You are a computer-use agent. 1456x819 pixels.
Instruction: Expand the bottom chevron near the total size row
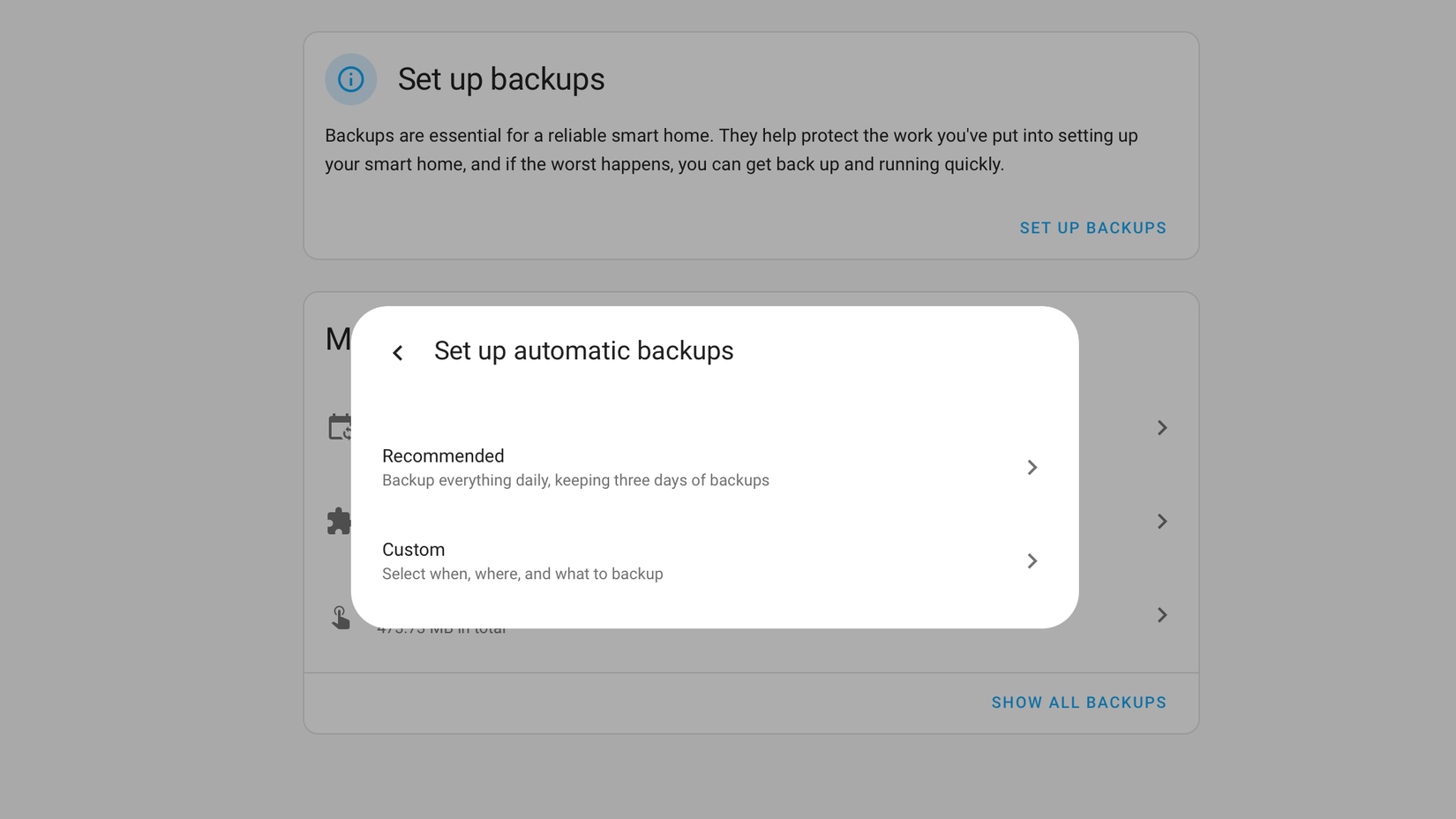click(x=1162, y=615)
